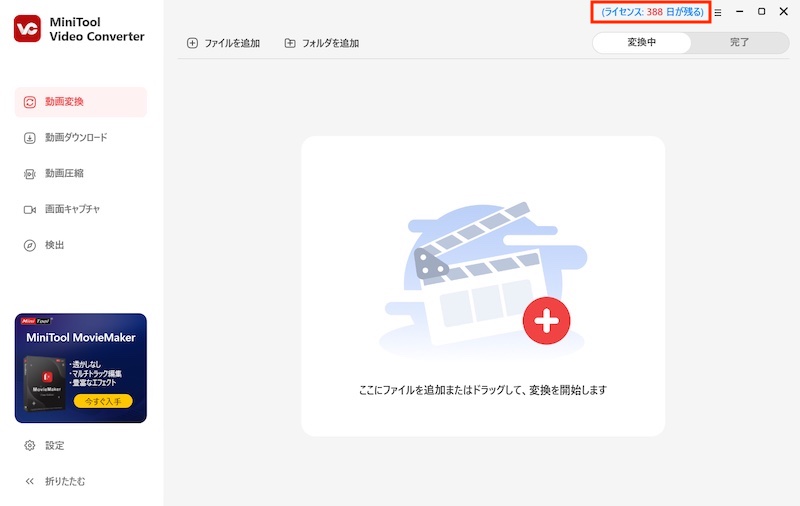
Task: Open the hamburger menu in title bar
Action: click(x=717, y=12)
